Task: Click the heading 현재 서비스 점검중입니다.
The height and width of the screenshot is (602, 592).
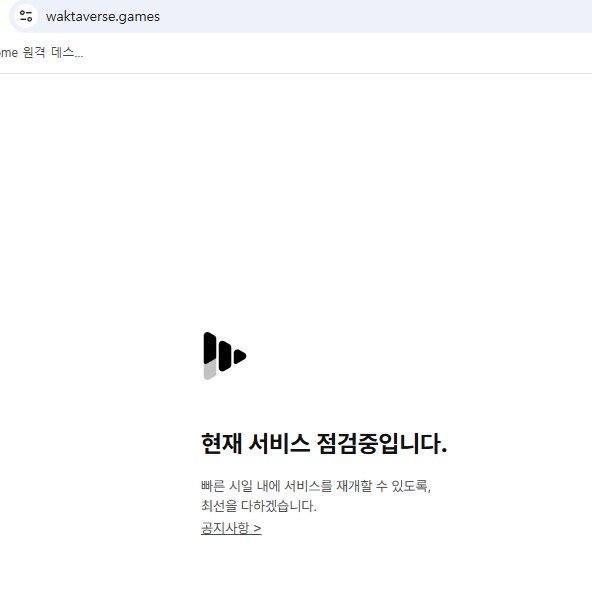Action: click(x=324, y=444)
